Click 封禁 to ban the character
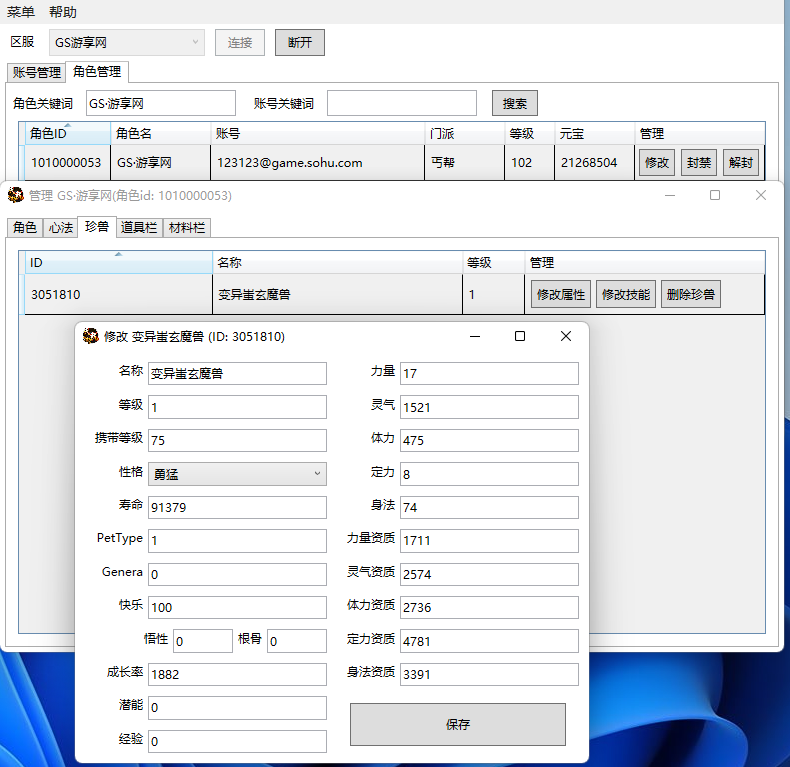The width and height of the screenshot is (790, 767). 698,163
